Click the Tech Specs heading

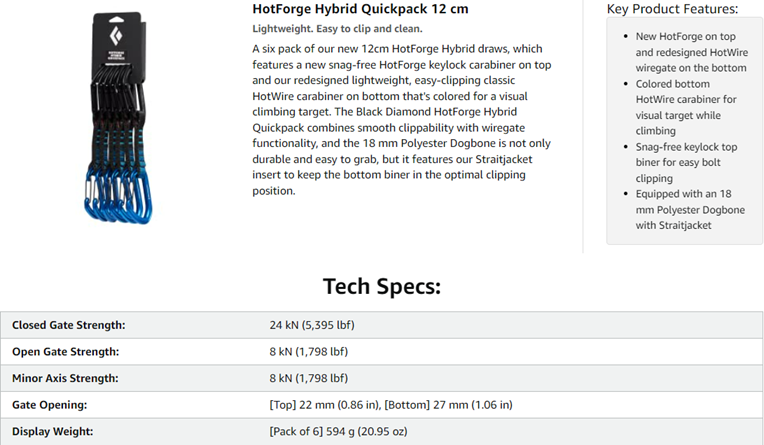click(x=381, y=287)
